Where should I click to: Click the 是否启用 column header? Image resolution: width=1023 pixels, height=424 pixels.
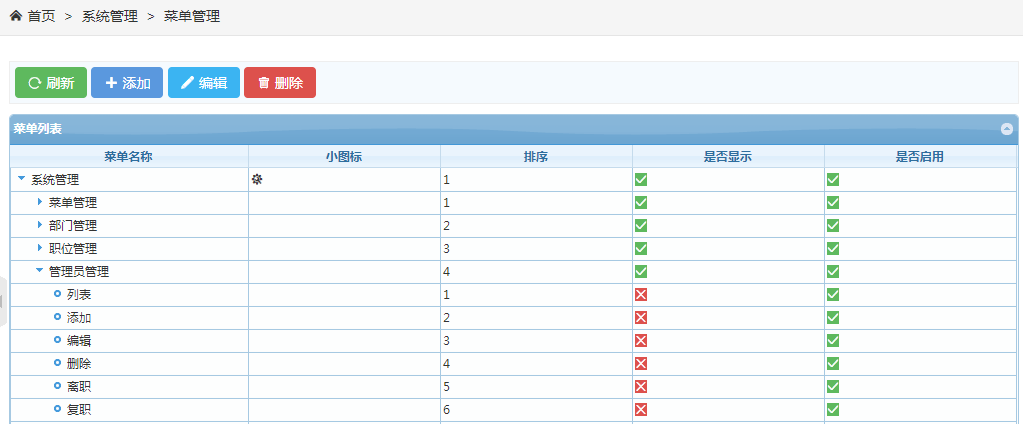(x=920, y=157)
